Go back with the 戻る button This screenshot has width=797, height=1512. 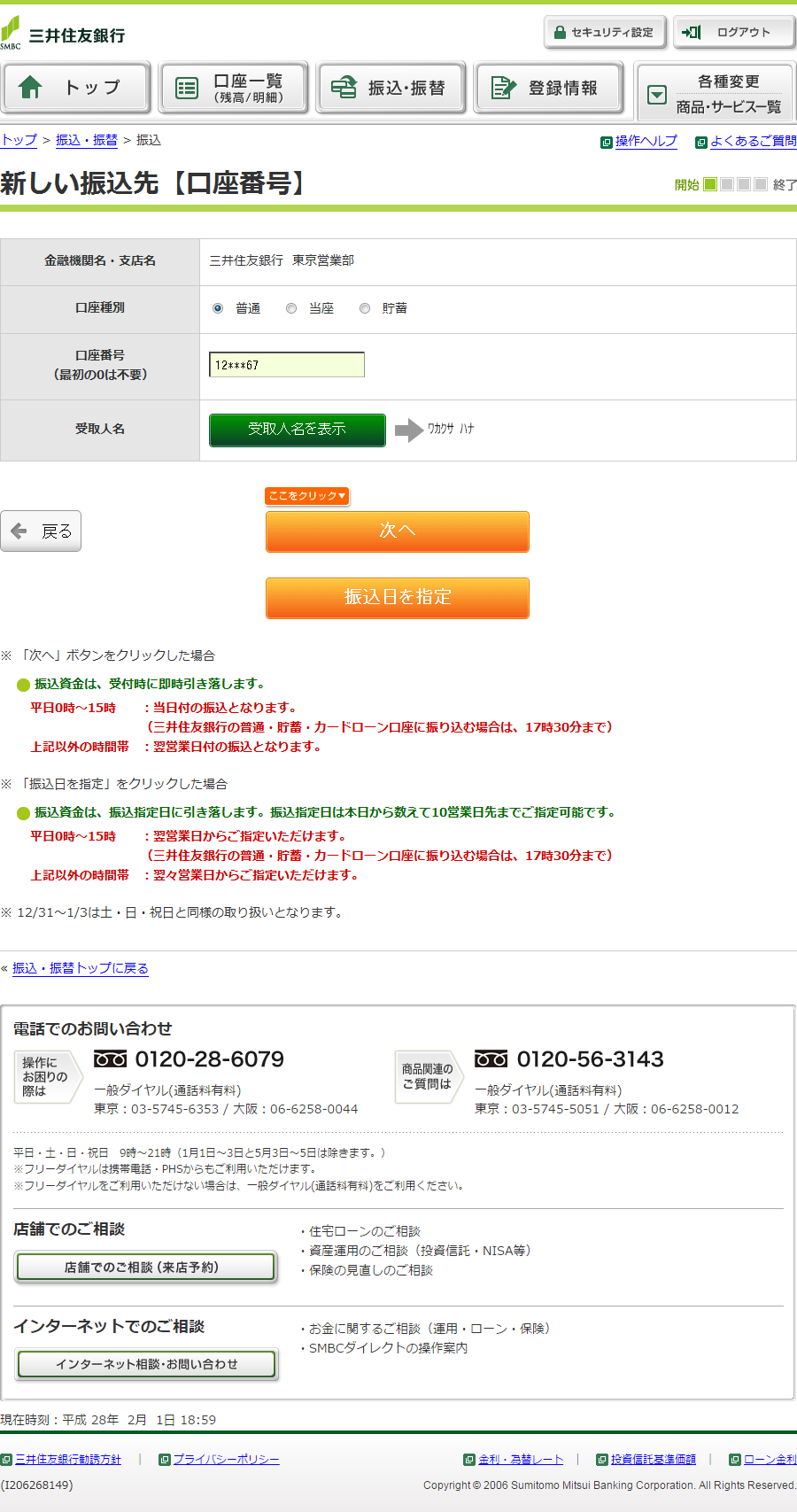41,531
